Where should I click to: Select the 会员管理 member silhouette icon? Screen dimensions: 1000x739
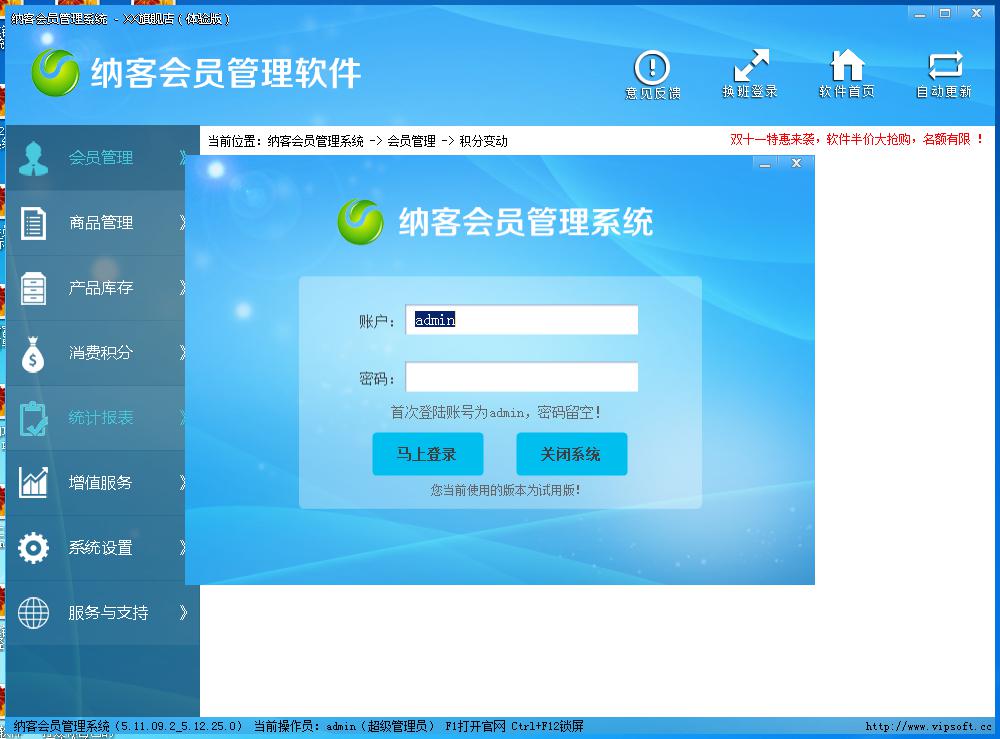(33, 155)
